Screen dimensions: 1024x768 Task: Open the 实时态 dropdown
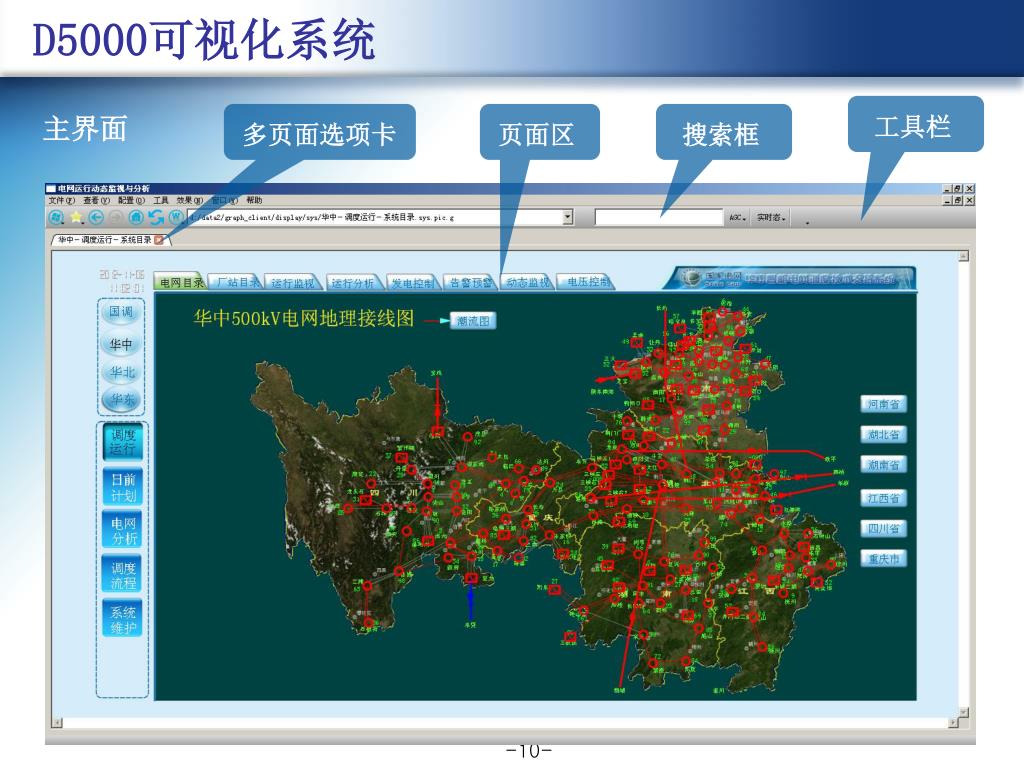click(771, 217)
